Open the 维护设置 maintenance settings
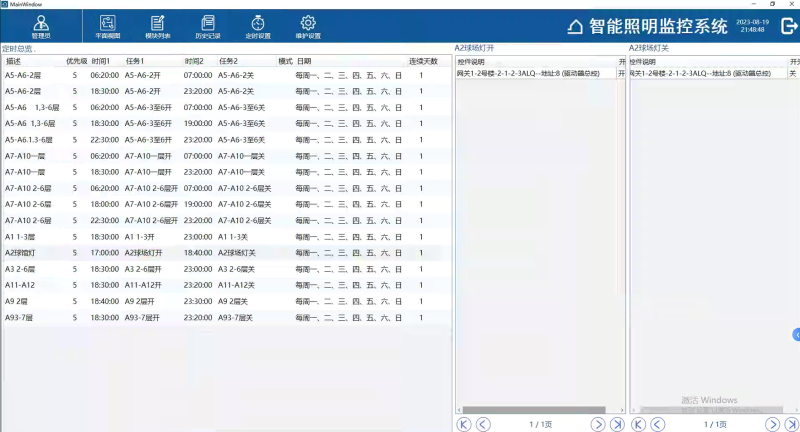Screen dimensions: 800x432 click(308, 26)
